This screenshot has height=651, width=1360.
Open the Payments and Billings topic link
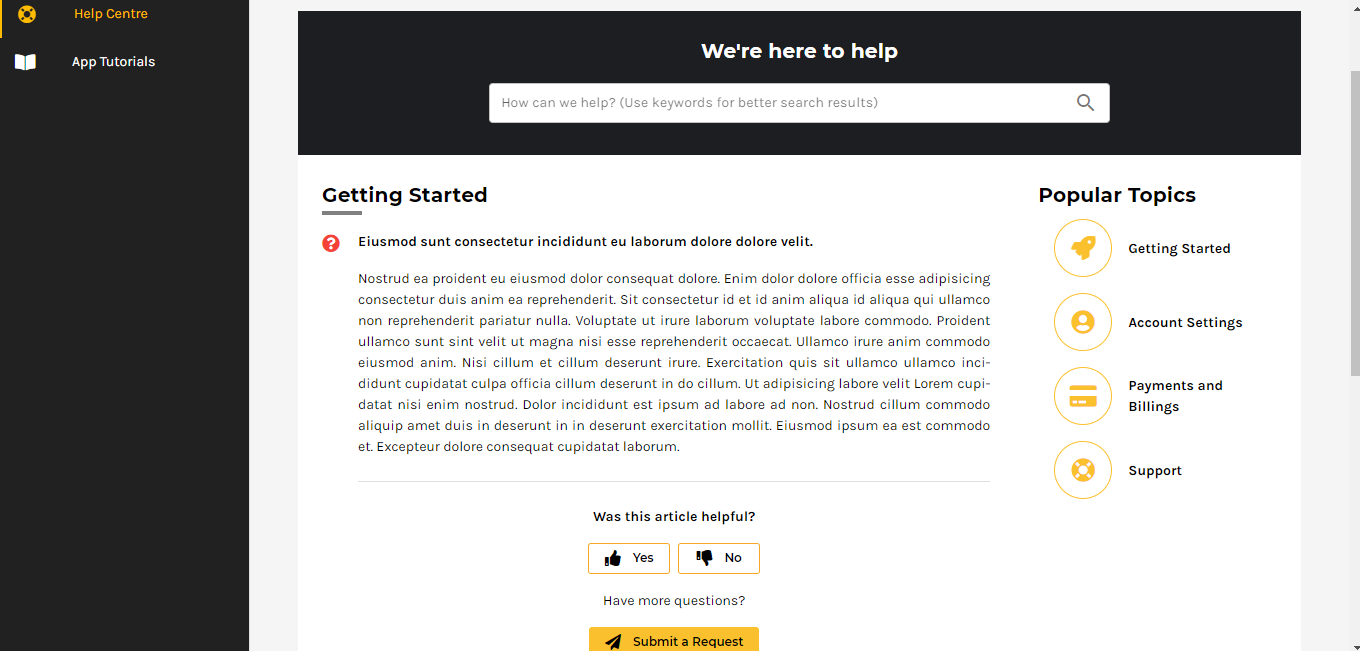click(1176, 396)
